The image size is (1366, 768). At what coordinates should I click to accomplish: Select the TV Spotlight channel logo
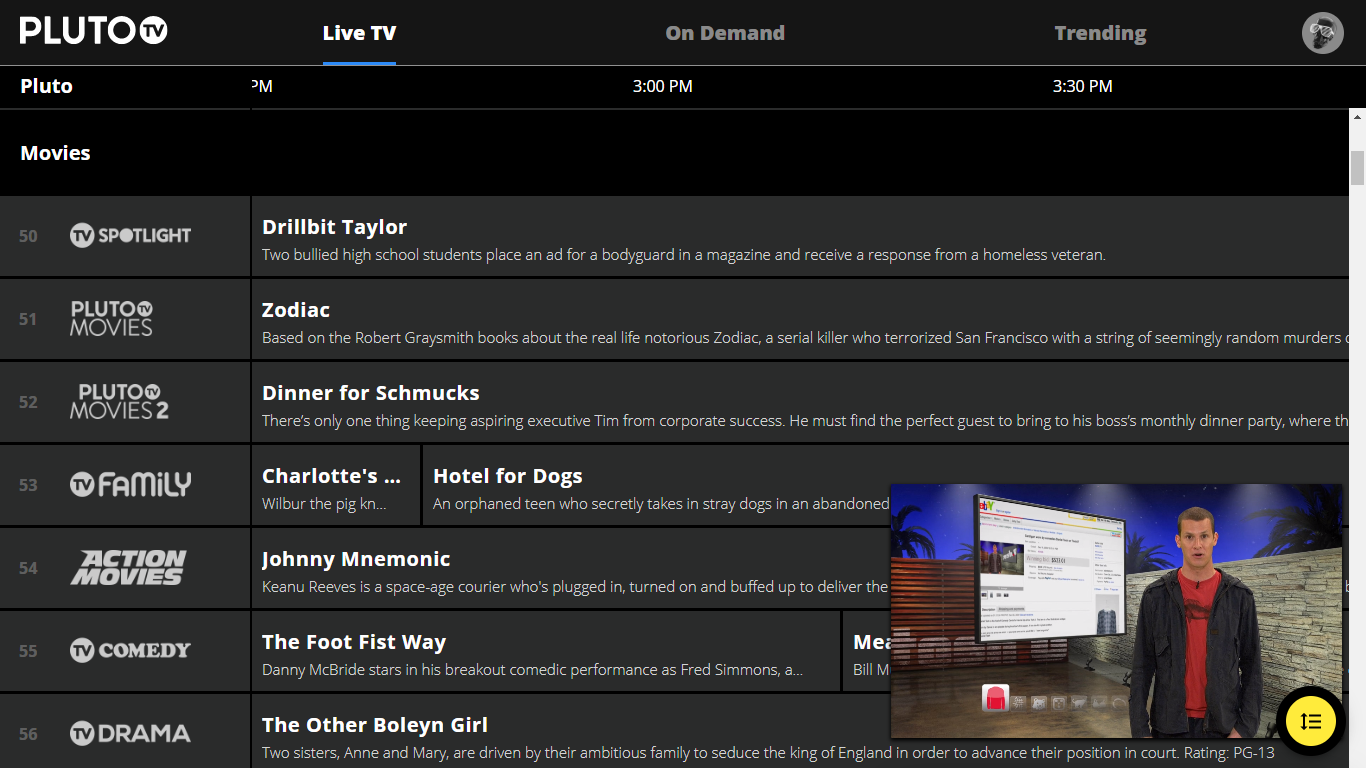pyautogui.click(x=130, y=236)
